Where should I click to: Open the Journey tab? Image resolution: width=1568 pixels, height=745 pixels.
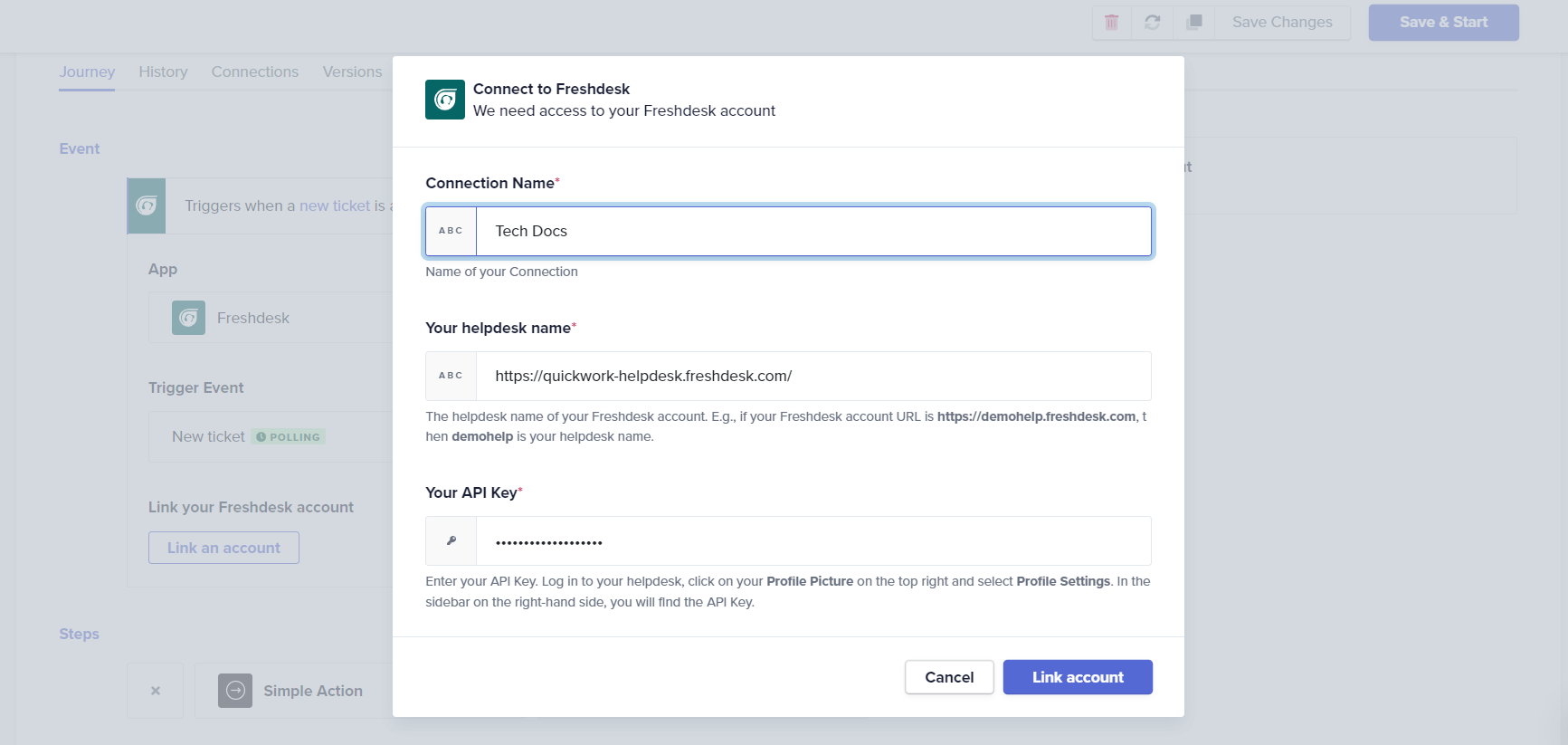[87, 72]
